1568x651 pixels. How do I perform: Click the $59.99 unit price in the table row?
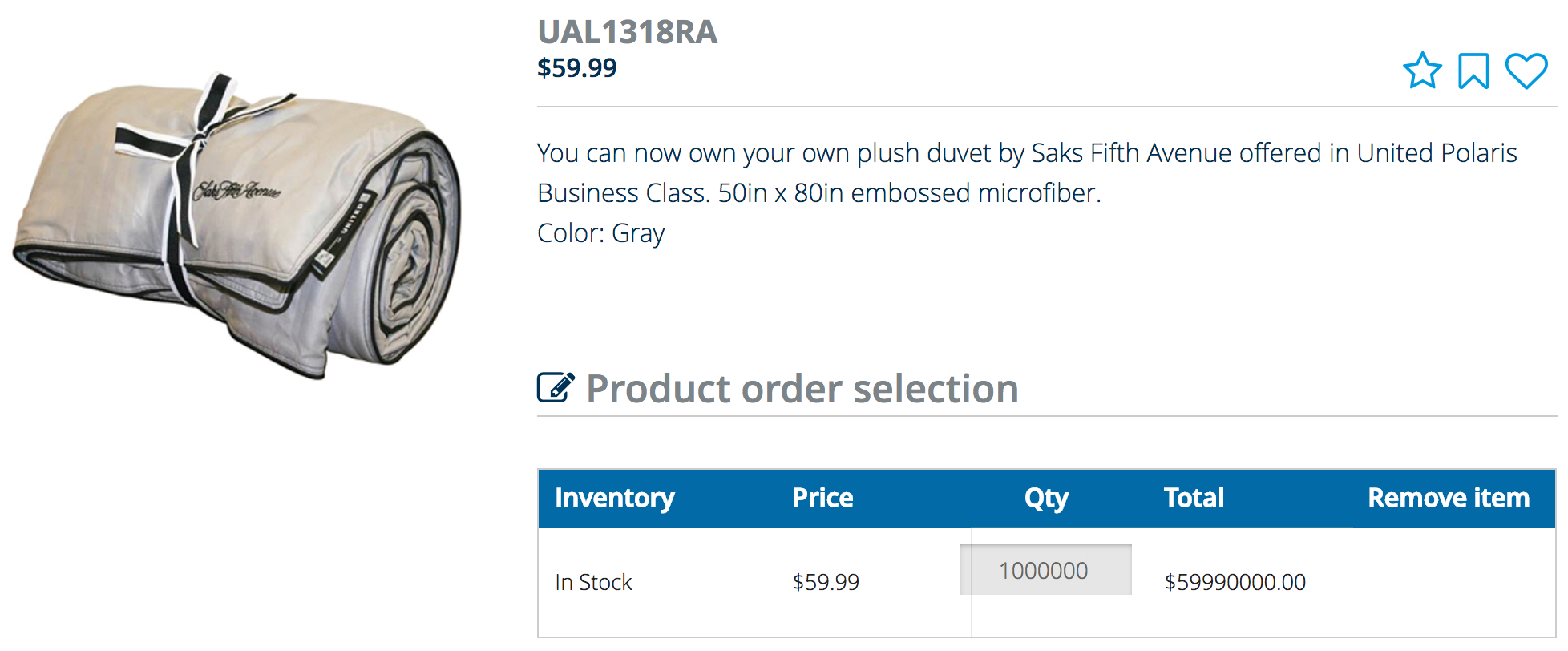click(826, 582)
